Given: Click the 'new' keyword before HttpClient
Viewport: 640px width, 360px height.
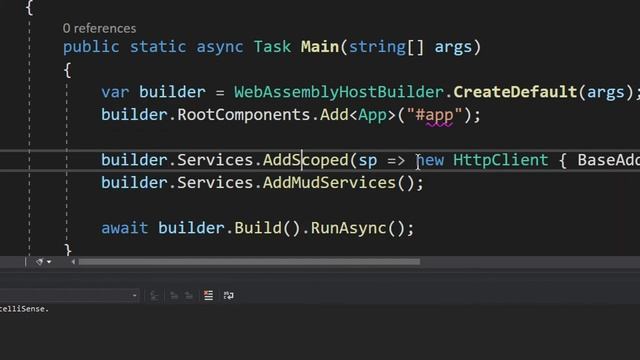Looking at the screenshot, I should (x=430, y=160).
